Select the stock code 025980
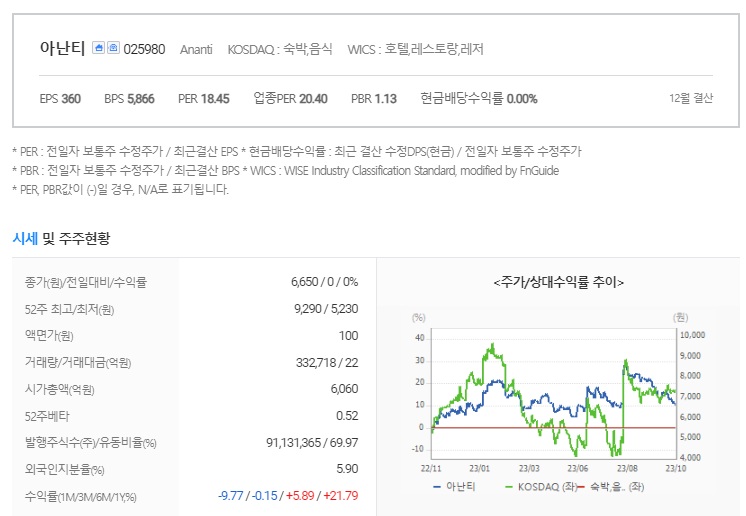 tap(144, 49)
